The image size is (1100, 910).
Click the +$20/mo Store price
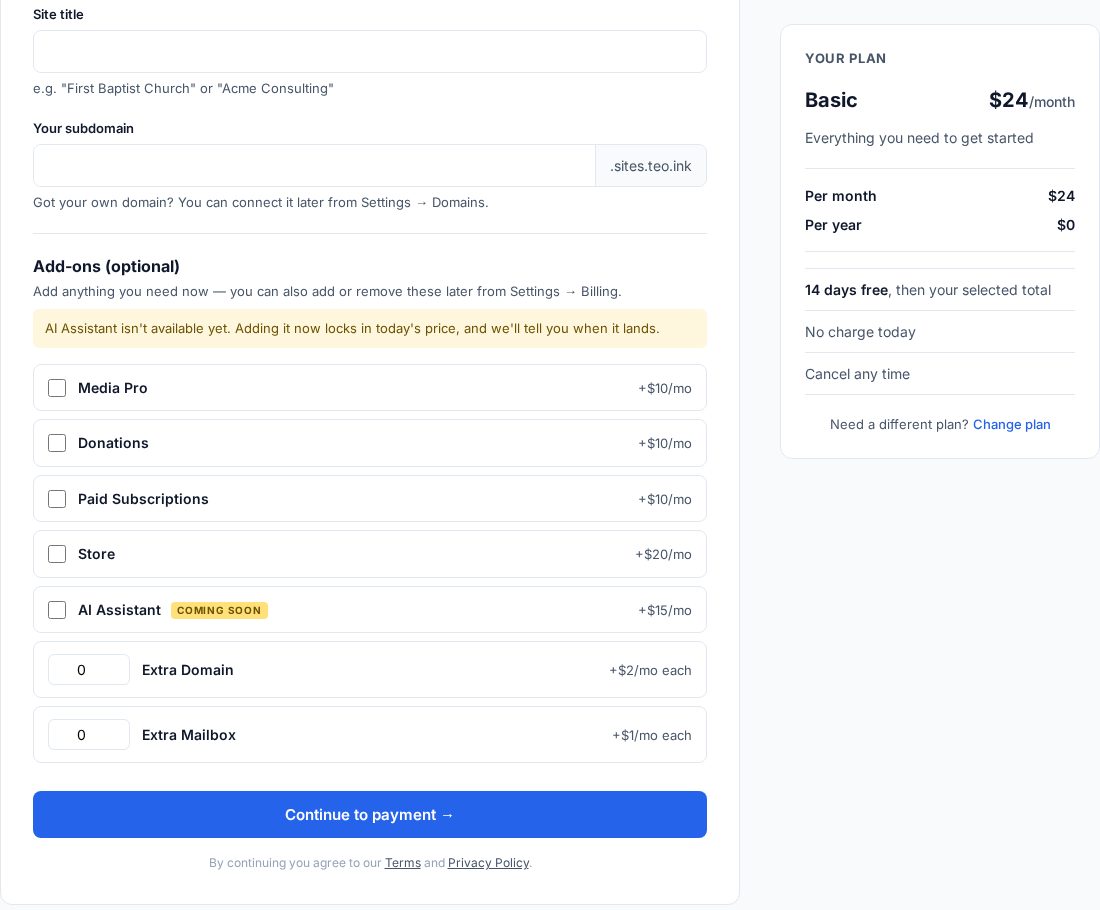[663, 554]
